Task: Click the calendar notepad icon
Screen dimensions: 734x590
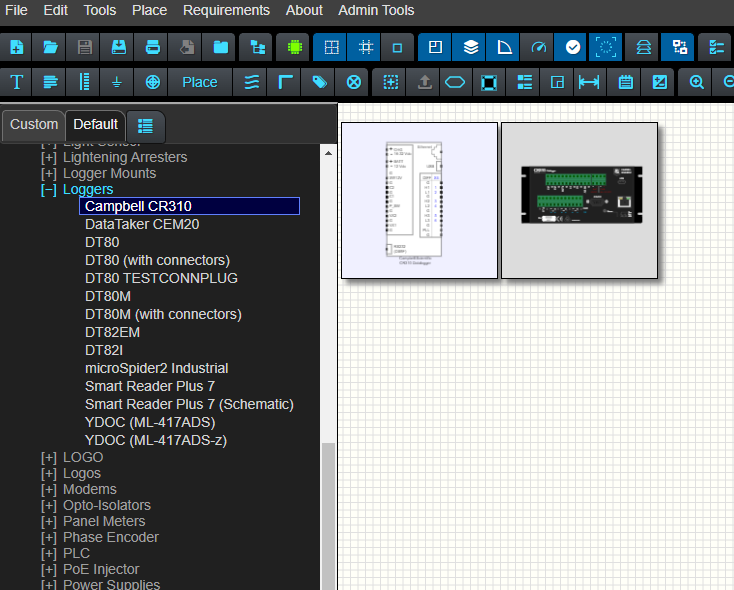Action: (625, 82)
